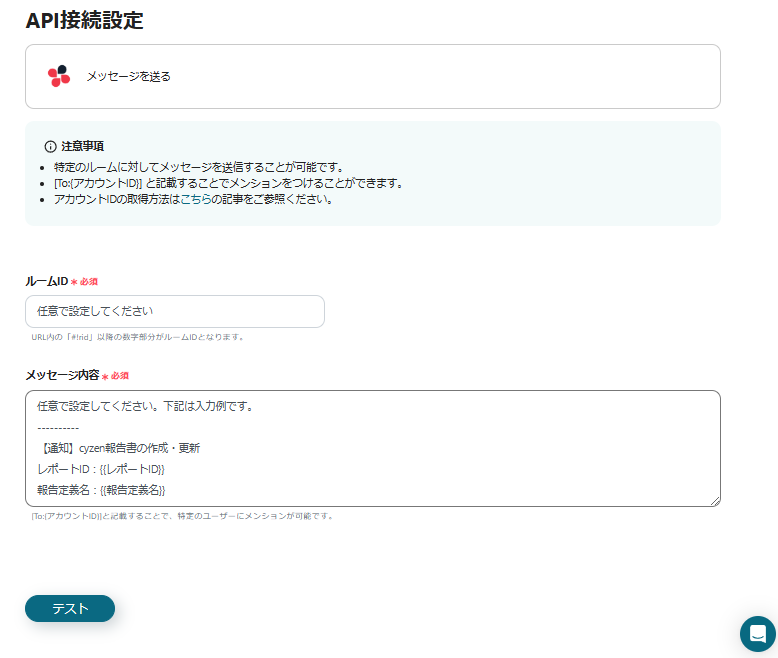This screenshot has height=658, width=778.
Task: Click the hint about URL内の「#!rid」
Action: point(137,337)
